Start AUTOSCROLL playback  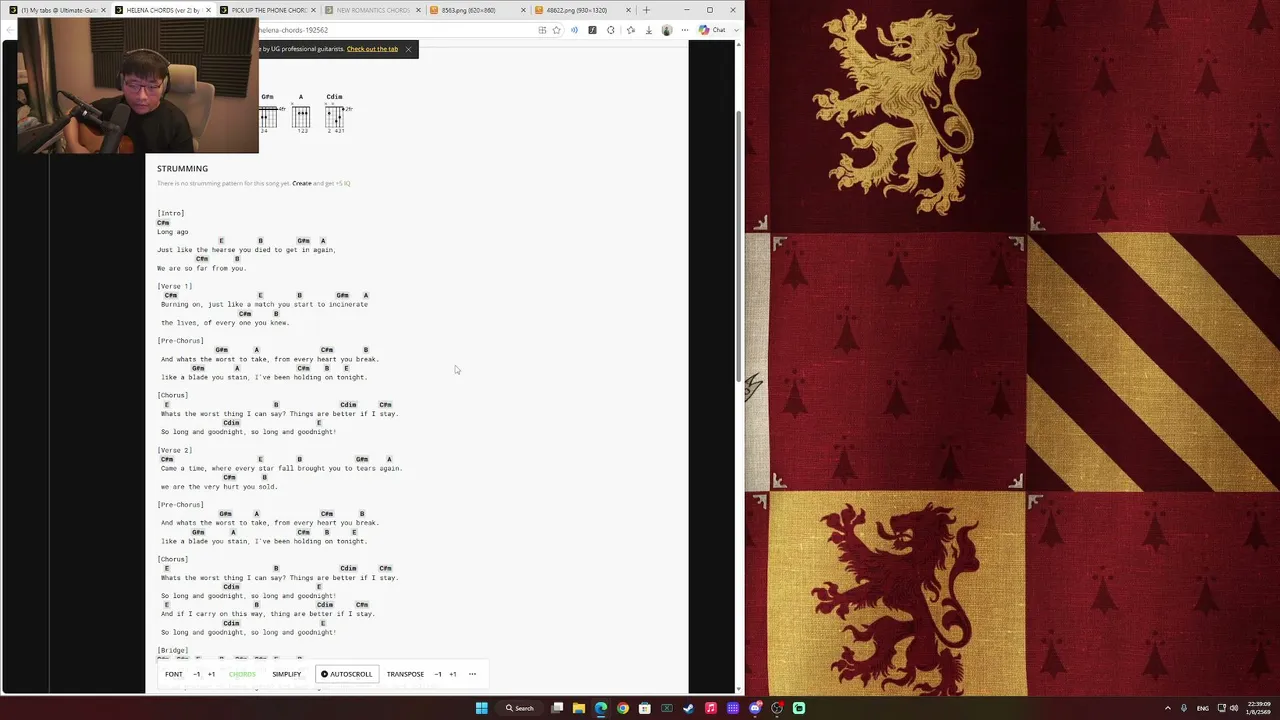tap(346, 674)
